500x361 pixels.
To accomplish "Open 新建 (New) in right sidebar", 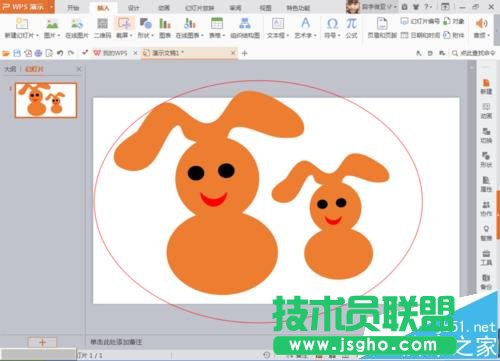I will point(486,86).
